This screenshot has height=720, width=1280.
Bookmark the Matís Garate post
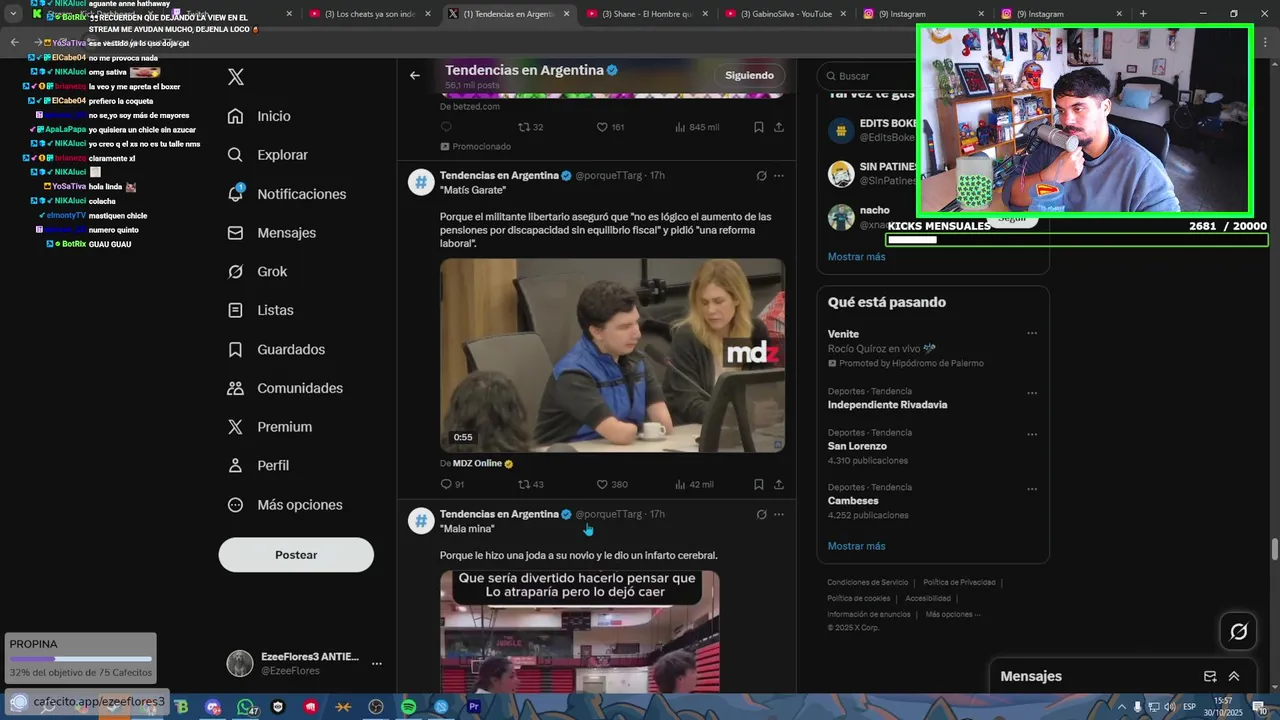pos(759,485)
